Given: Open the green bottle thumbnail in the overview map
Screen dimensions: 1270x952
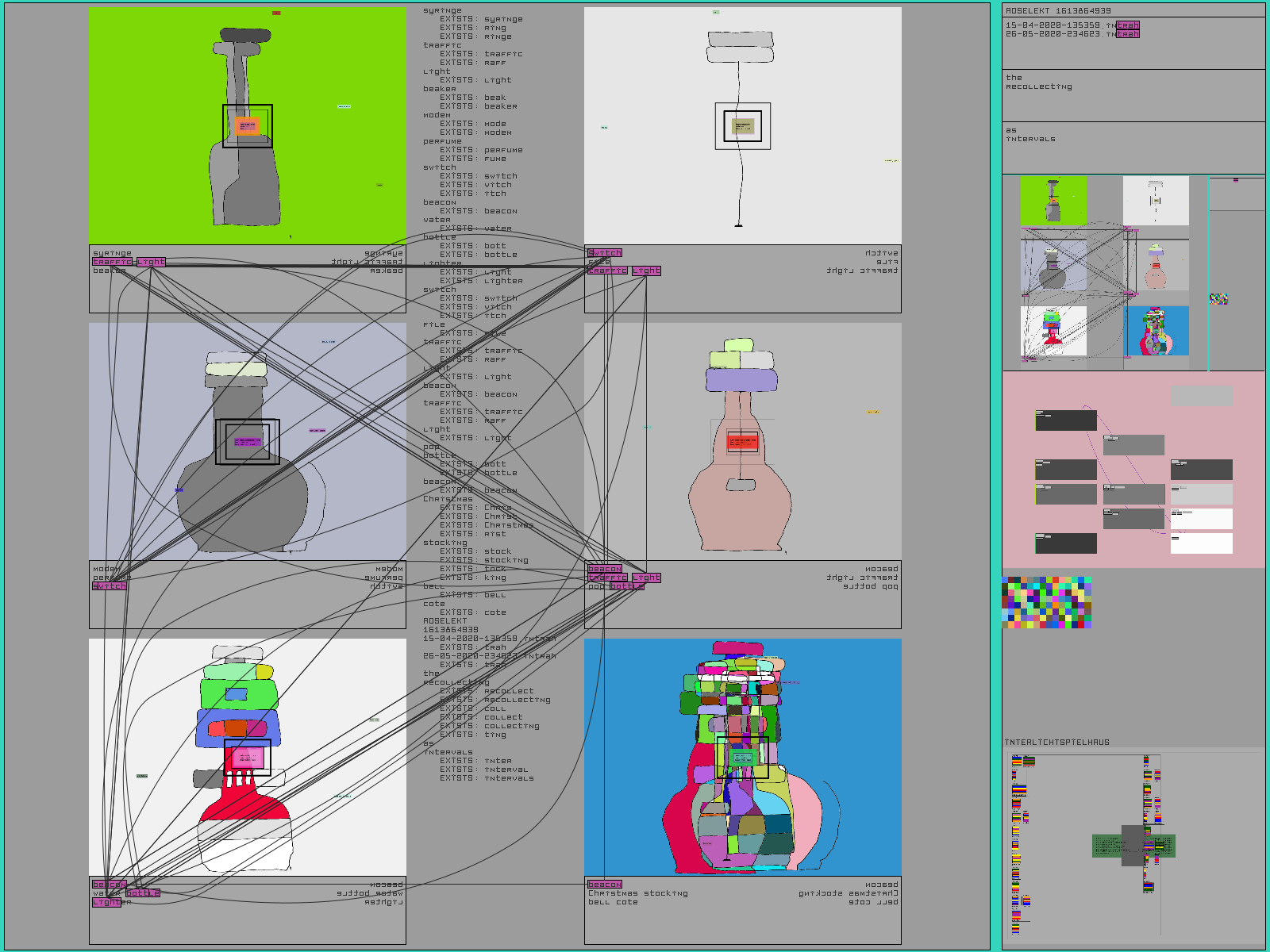Looking at the screenshot, I should pos(1053,201).
